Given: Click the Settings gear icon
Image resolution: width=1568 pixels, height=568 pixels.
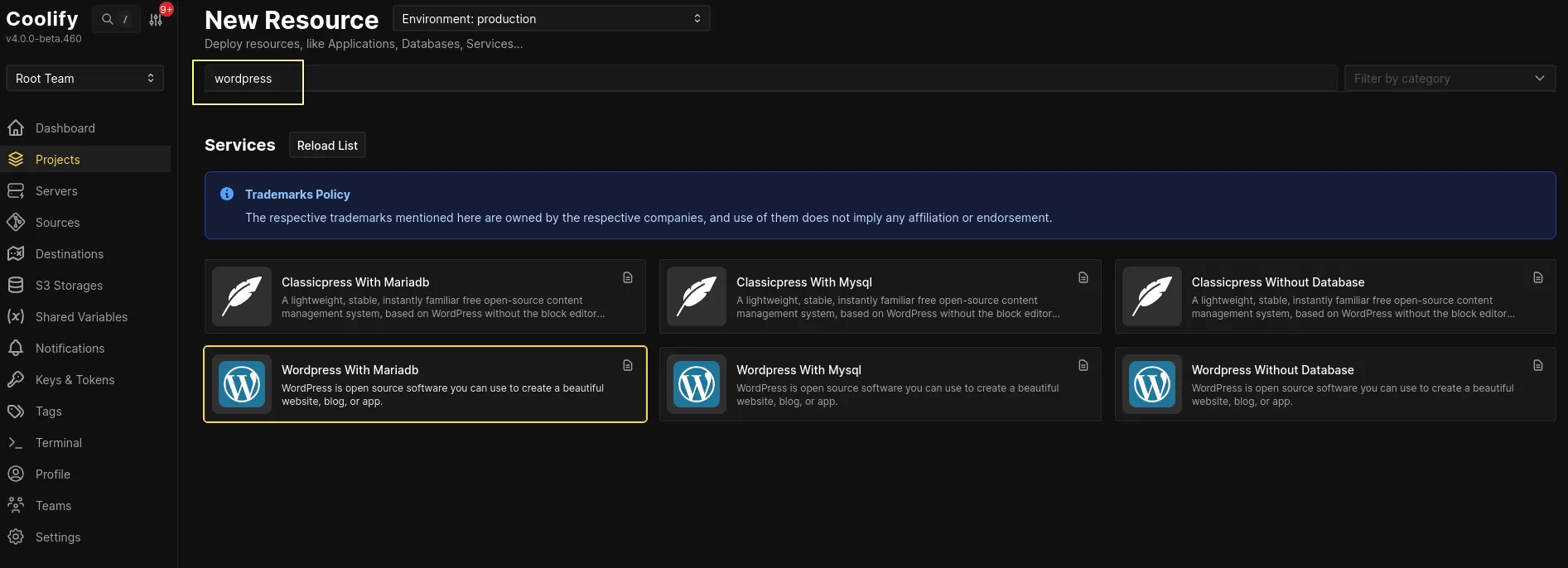Looking at the screenshot, I should point(16,537).
